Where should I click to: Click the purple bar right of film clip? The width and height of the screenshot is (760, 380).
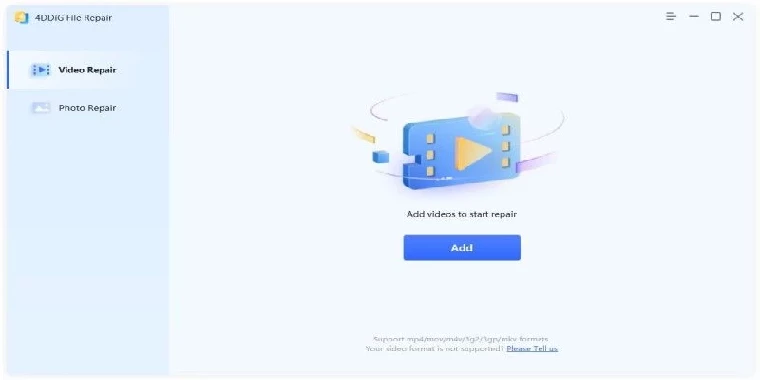(x=536, y=162)
